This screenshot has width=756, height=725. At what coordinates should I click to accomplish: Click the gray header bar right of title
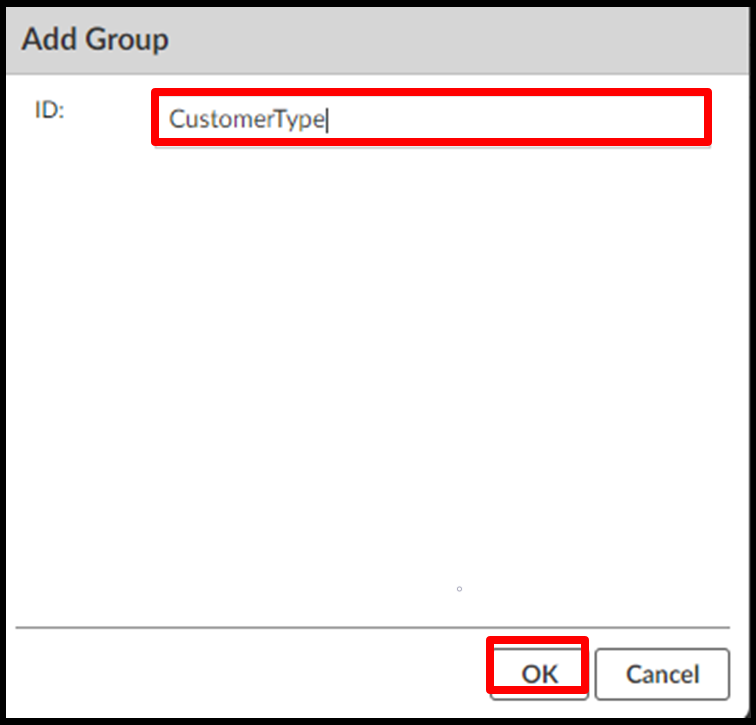500,40
